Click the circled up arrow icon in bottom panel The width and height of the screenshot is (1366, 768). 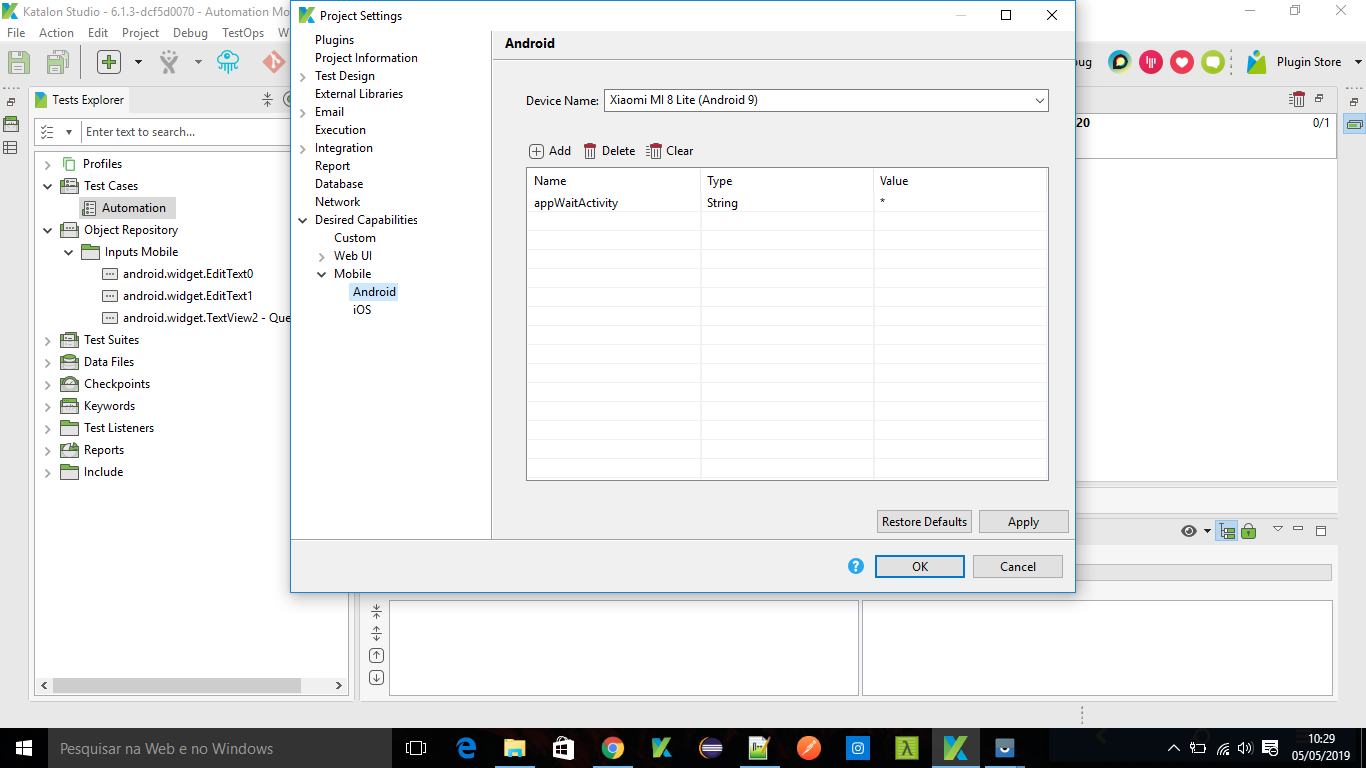[x=376, y=656]
